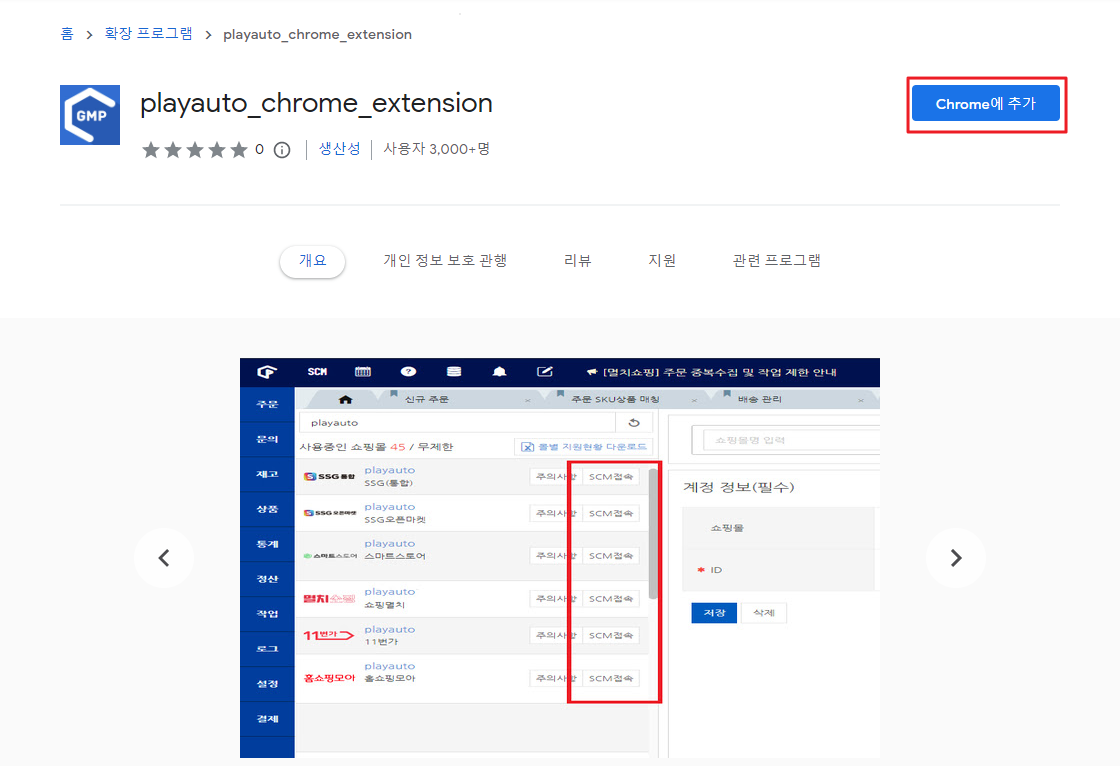
Task: Switch to the 개요 tab
Action: pos(312,261)
